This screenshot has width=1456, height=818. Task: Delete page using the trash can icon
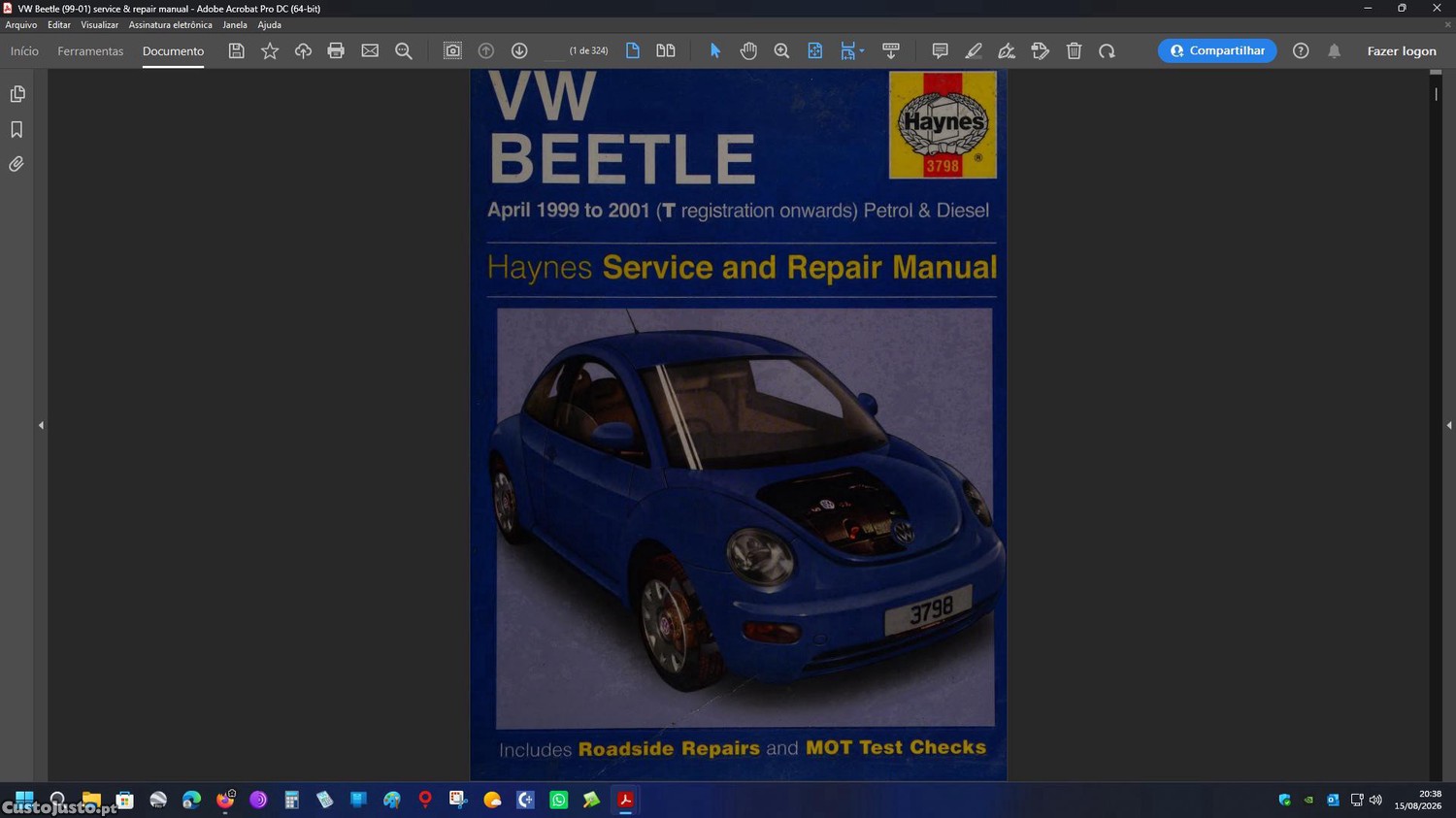click(1074, 50)
